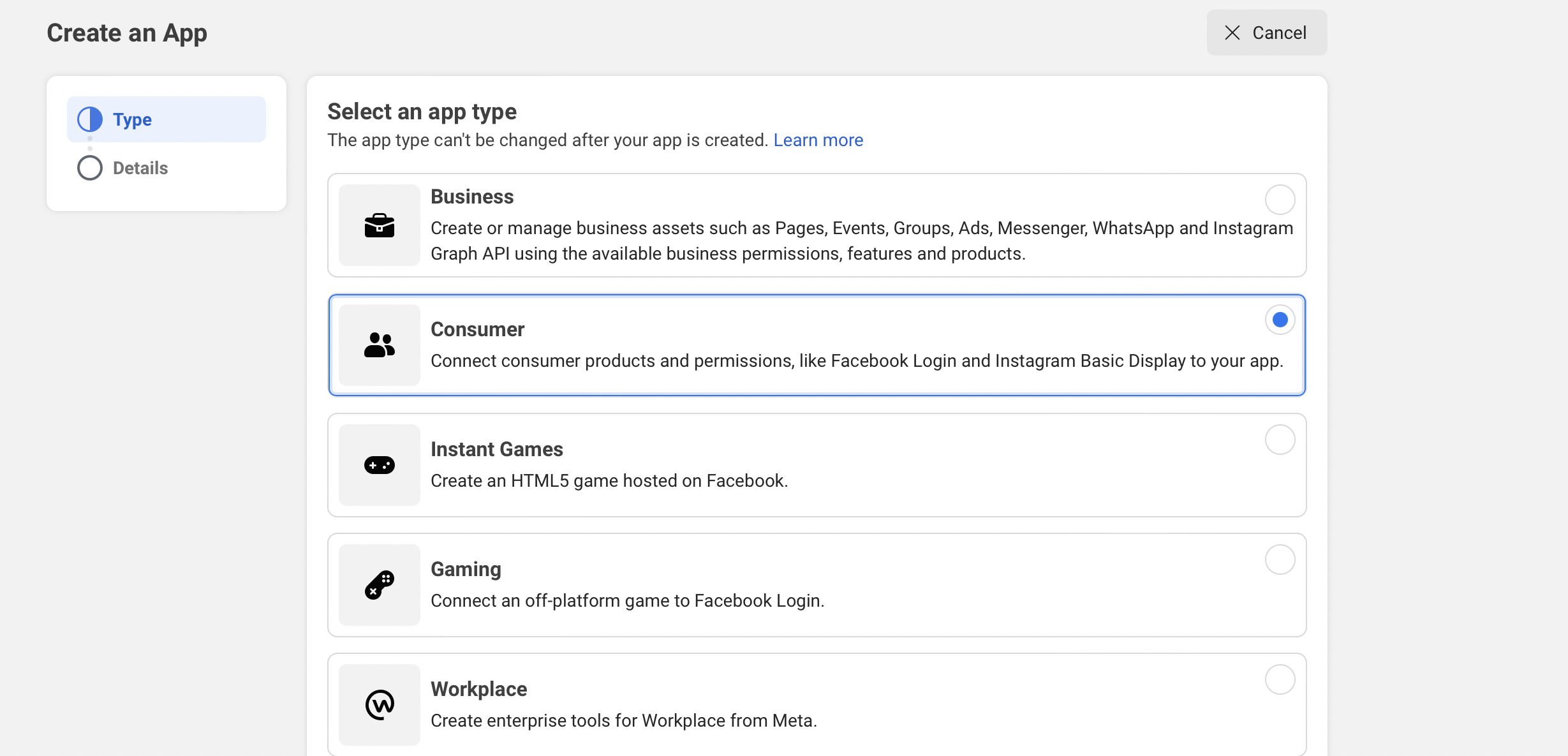Choose the Gaming radio button
The height and width of the screenshot is (756, 1568).
[x=1280, y=560]
